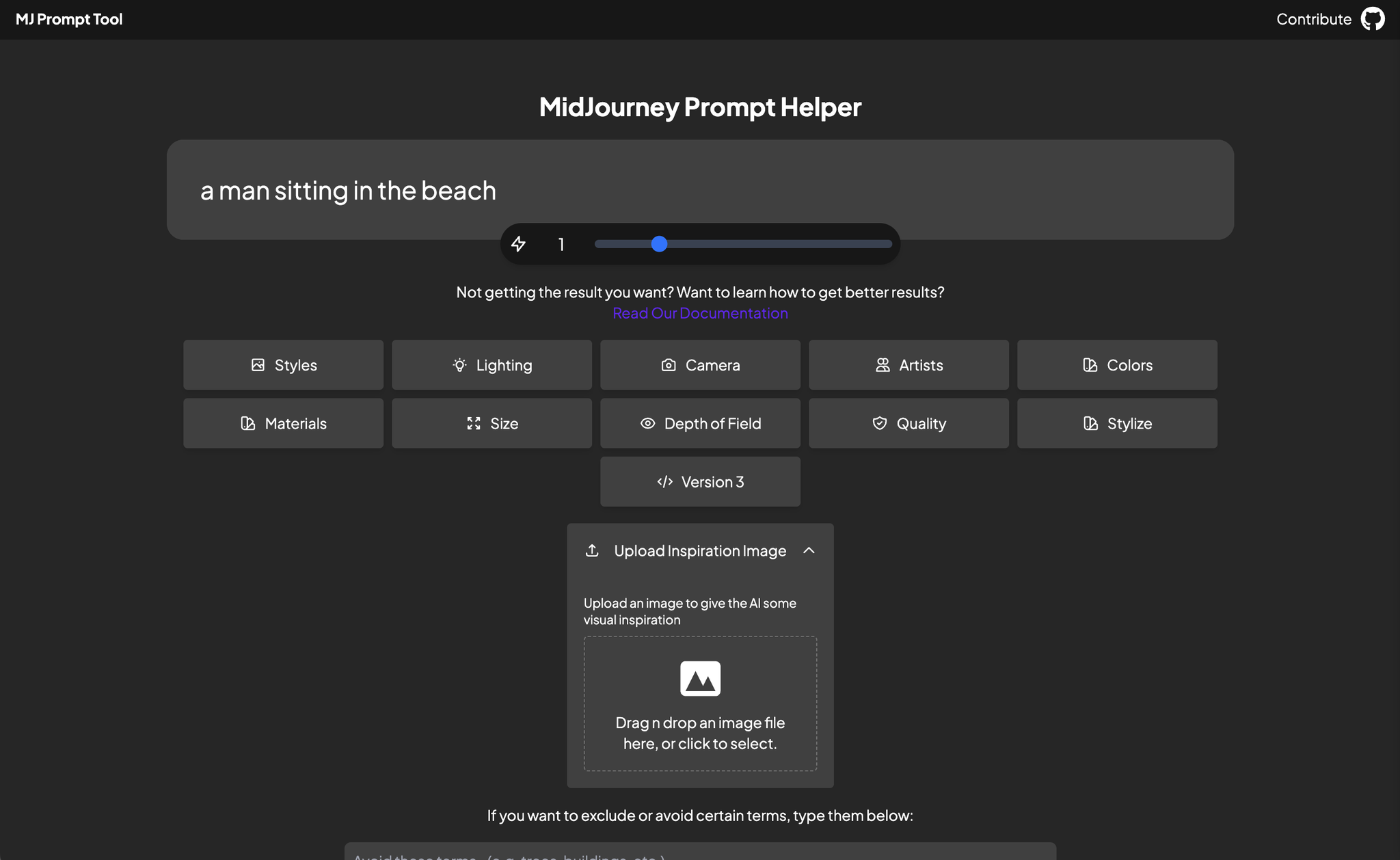Click the upload arrow icon
The height and width of the screenshot is (860, 1400).
coord(592,550)
